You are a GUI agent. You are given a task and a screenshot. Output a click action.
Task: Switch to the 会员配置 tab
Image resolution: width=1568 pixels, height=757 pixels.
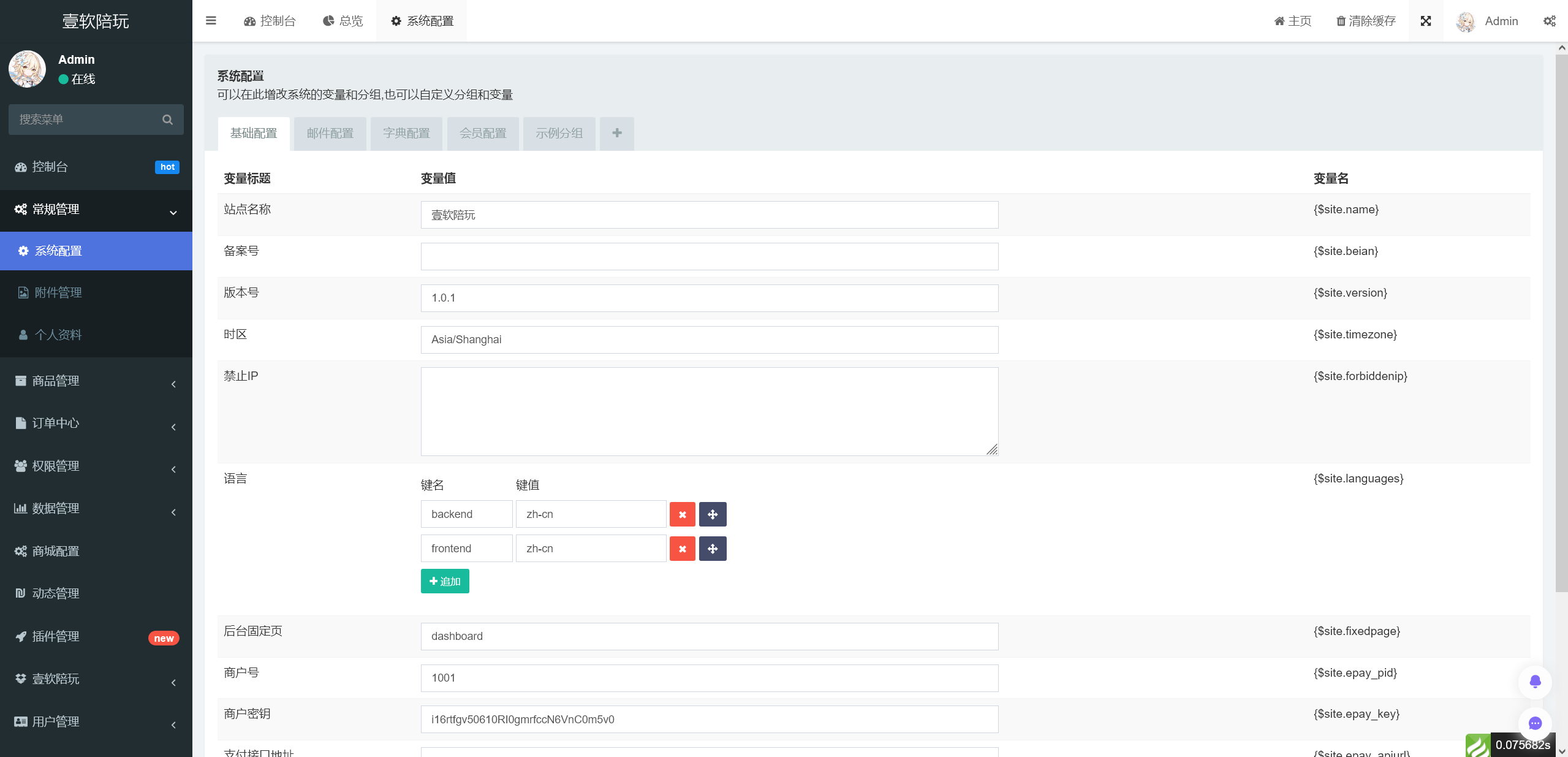tap(483, 133)
